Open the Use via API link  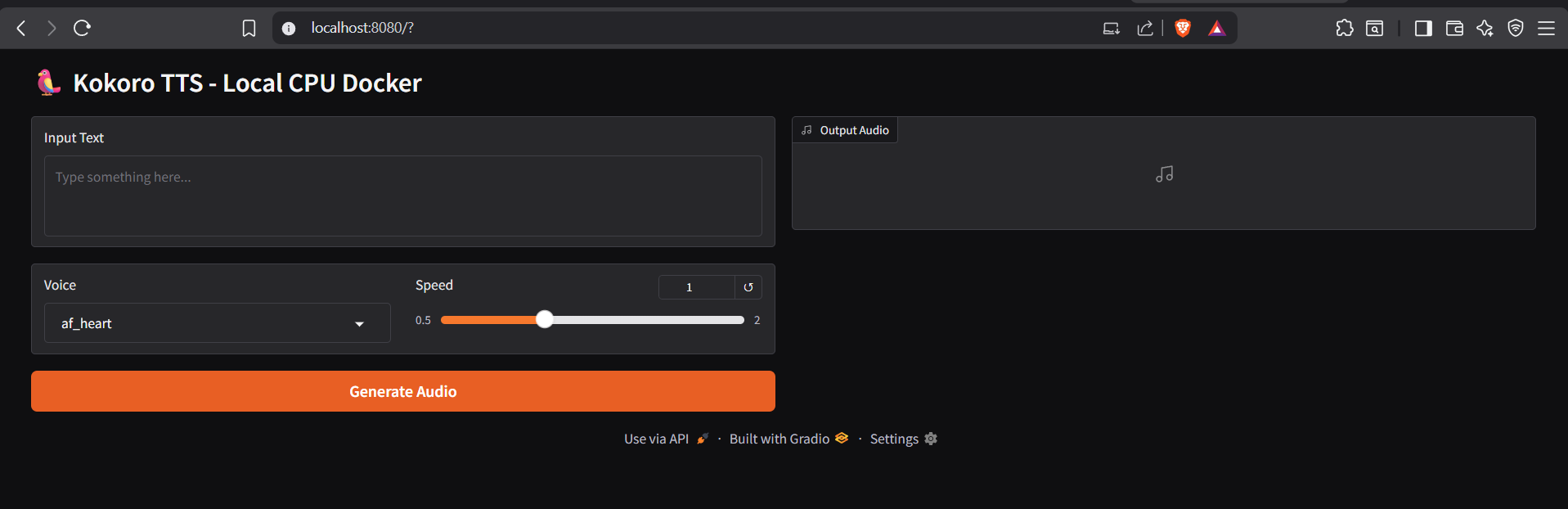pyautogui.click(x=667, y=439)
